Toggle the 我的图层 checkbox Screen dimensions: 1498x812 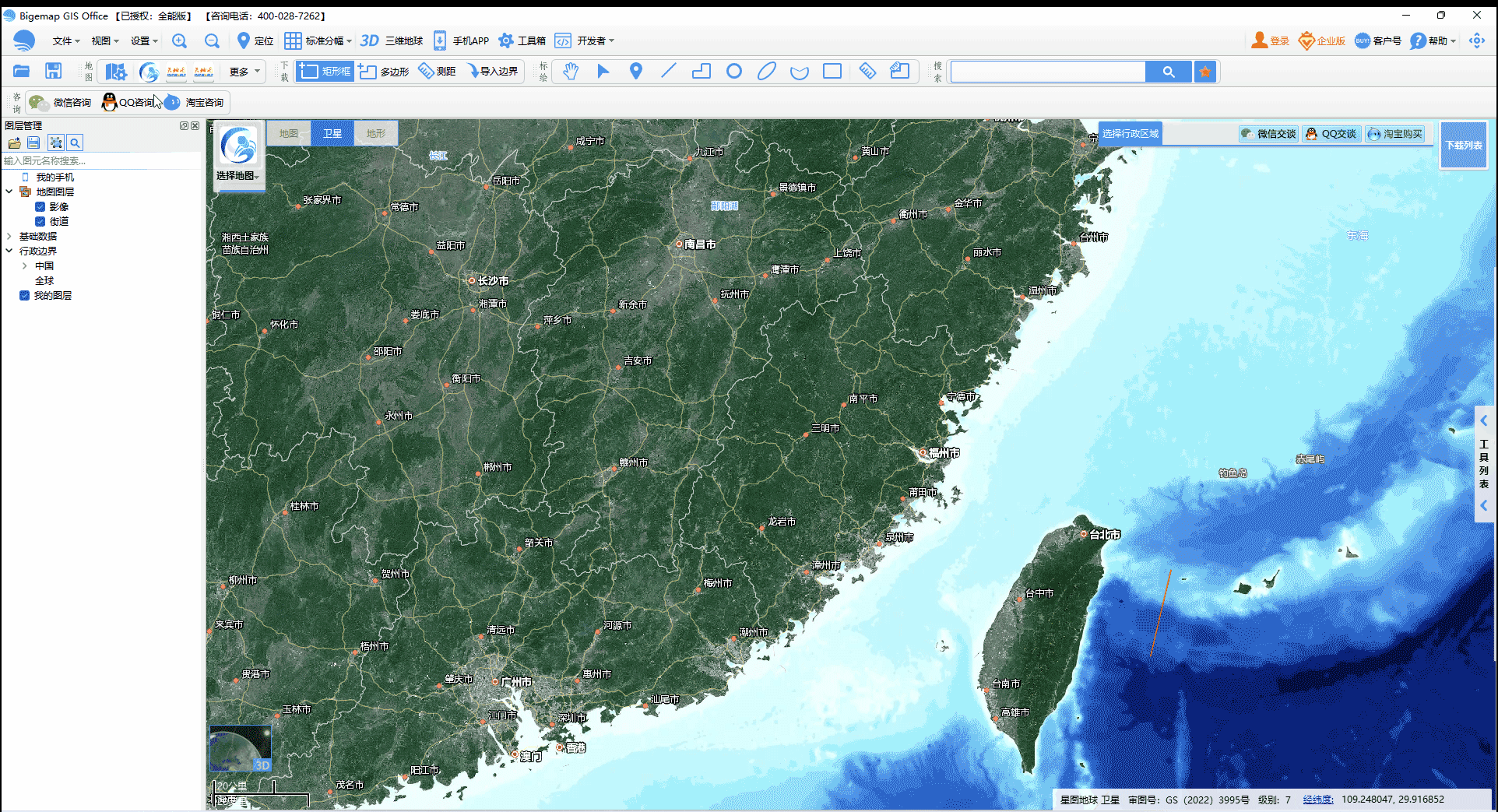coord(24,296)
